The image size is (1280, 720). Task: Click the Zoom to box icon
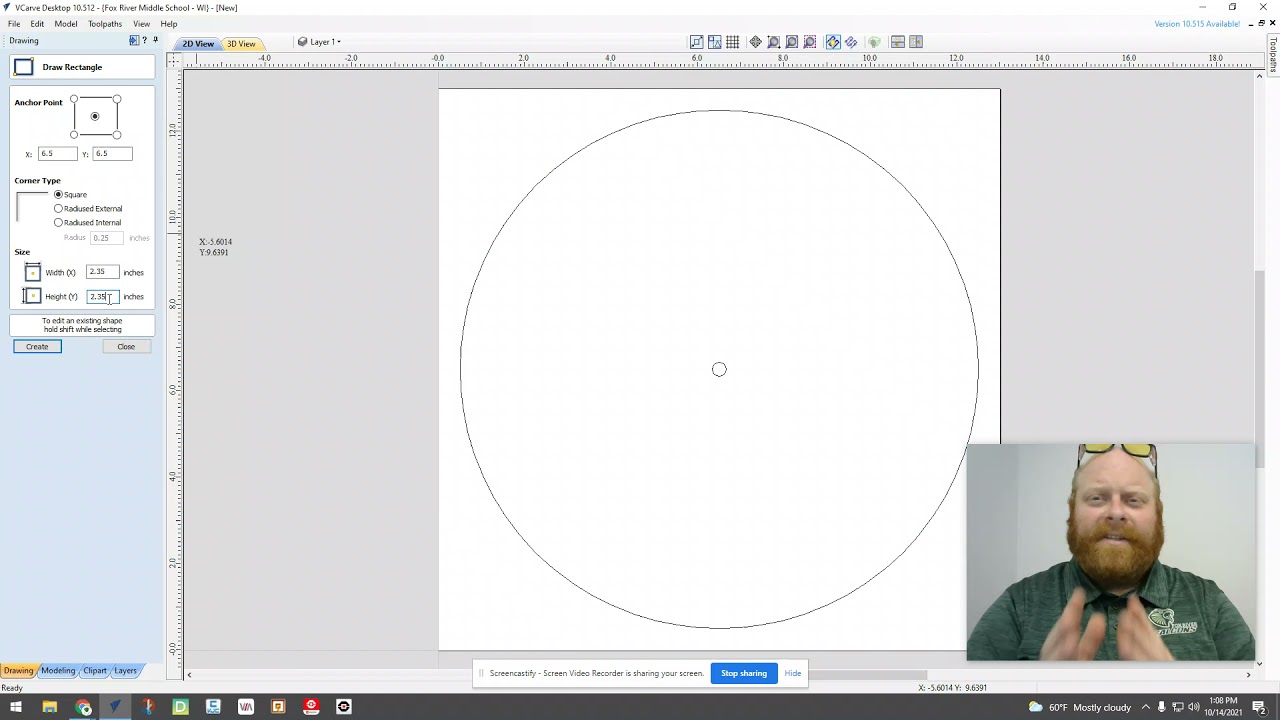tap(774, 42)
